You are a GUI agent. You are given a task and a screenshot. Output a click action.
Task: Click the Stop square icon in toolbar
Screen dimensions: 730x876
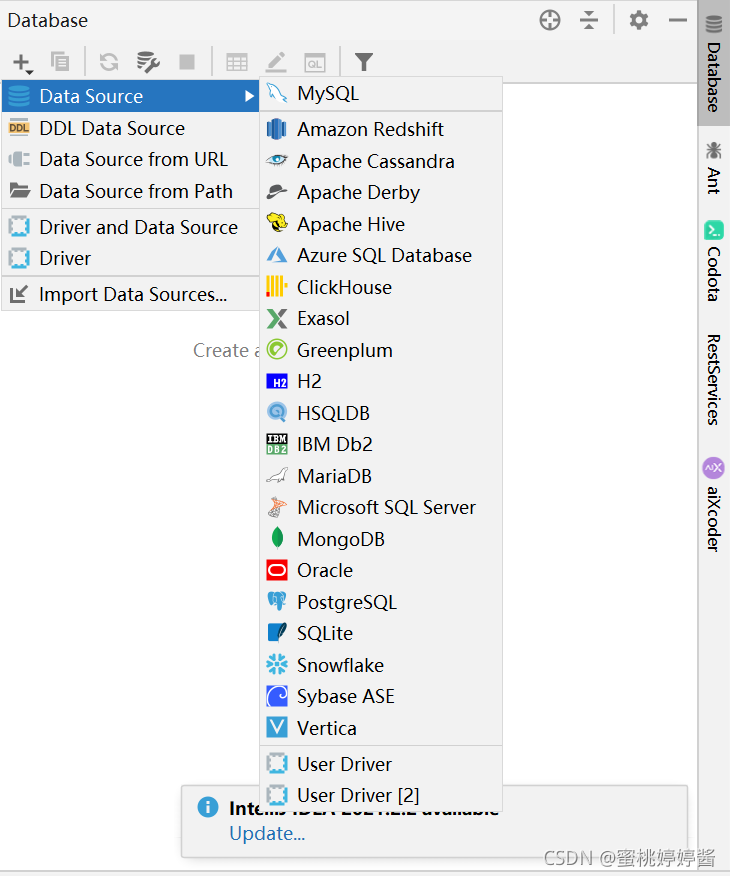(187, 62)
